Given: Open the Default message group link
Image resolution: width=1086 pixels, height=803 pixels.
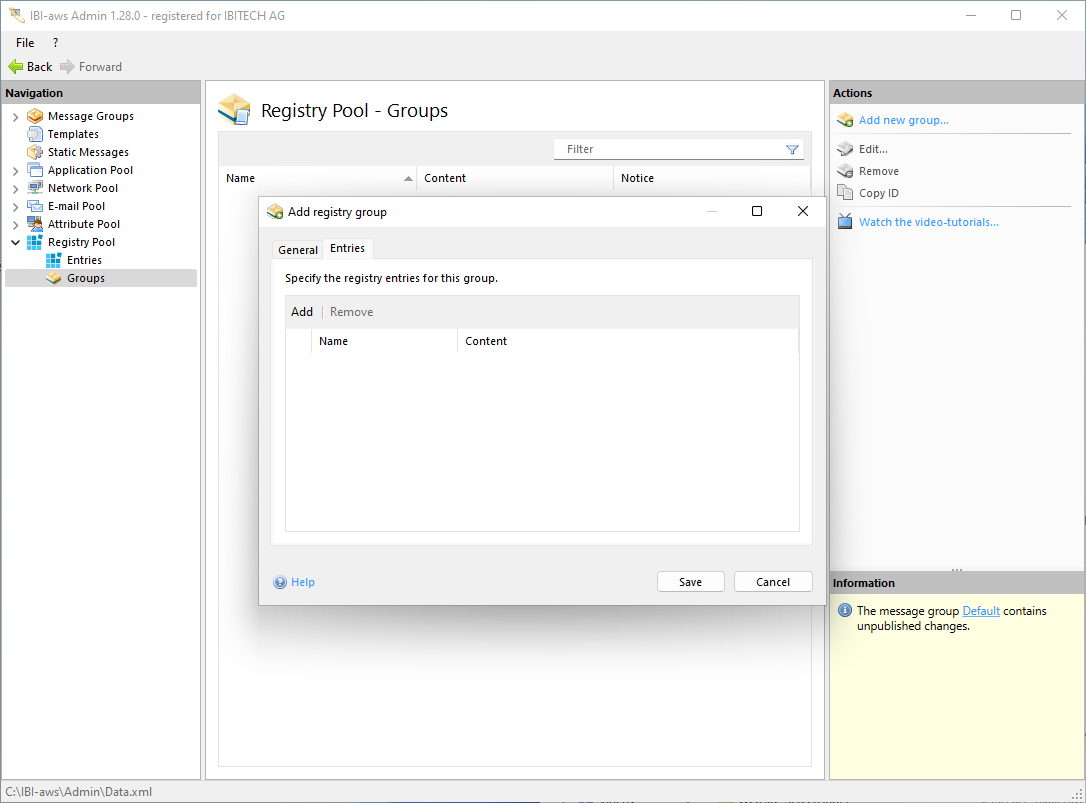Looking at the screenshot, I should (x=980, y=611).
